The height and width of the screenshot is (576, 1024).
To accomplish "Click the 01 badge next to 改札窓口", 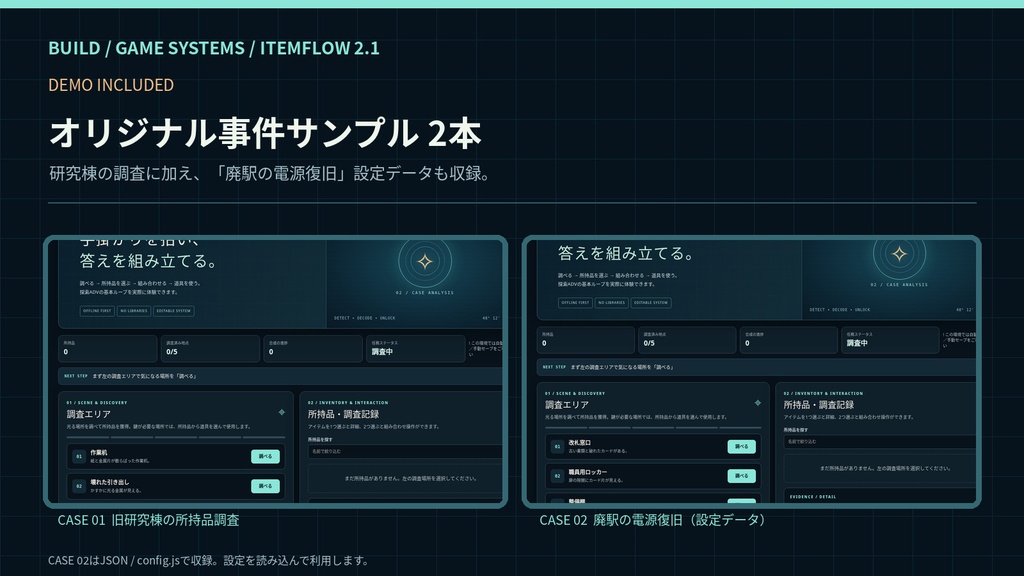I will (557, 447).
